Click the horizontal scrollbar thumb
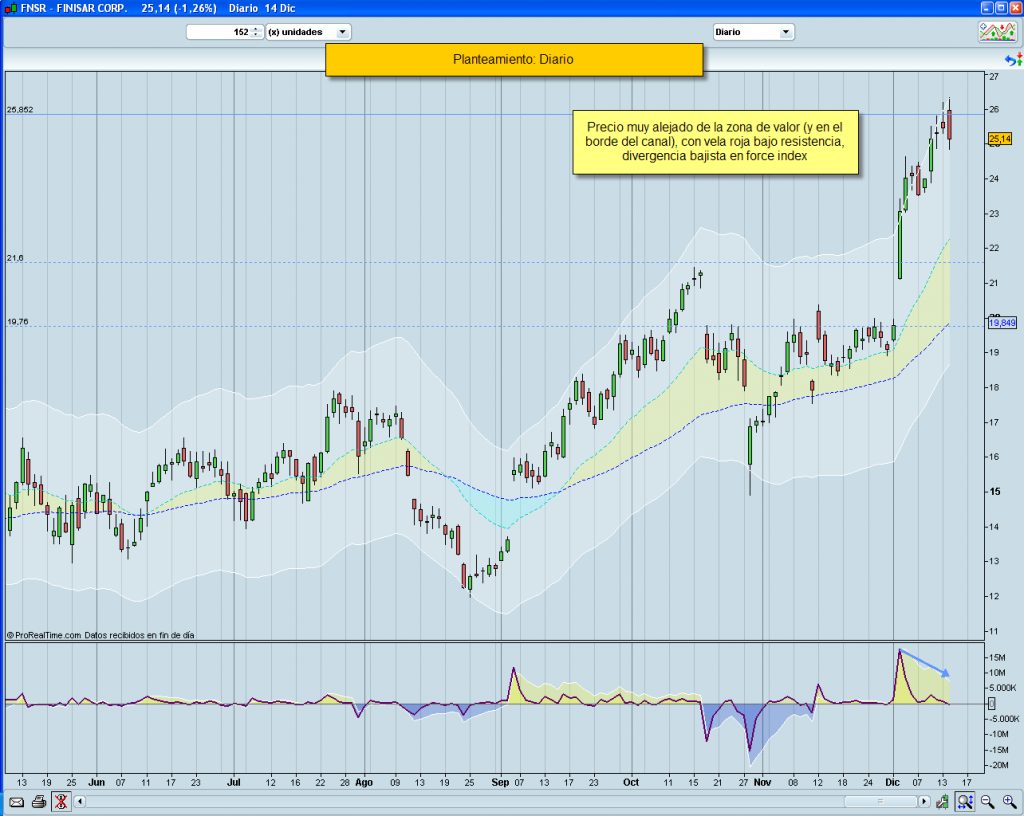The width and height of the screenshot is (1024, 816). pyautogui.click(x=879, y=802)
